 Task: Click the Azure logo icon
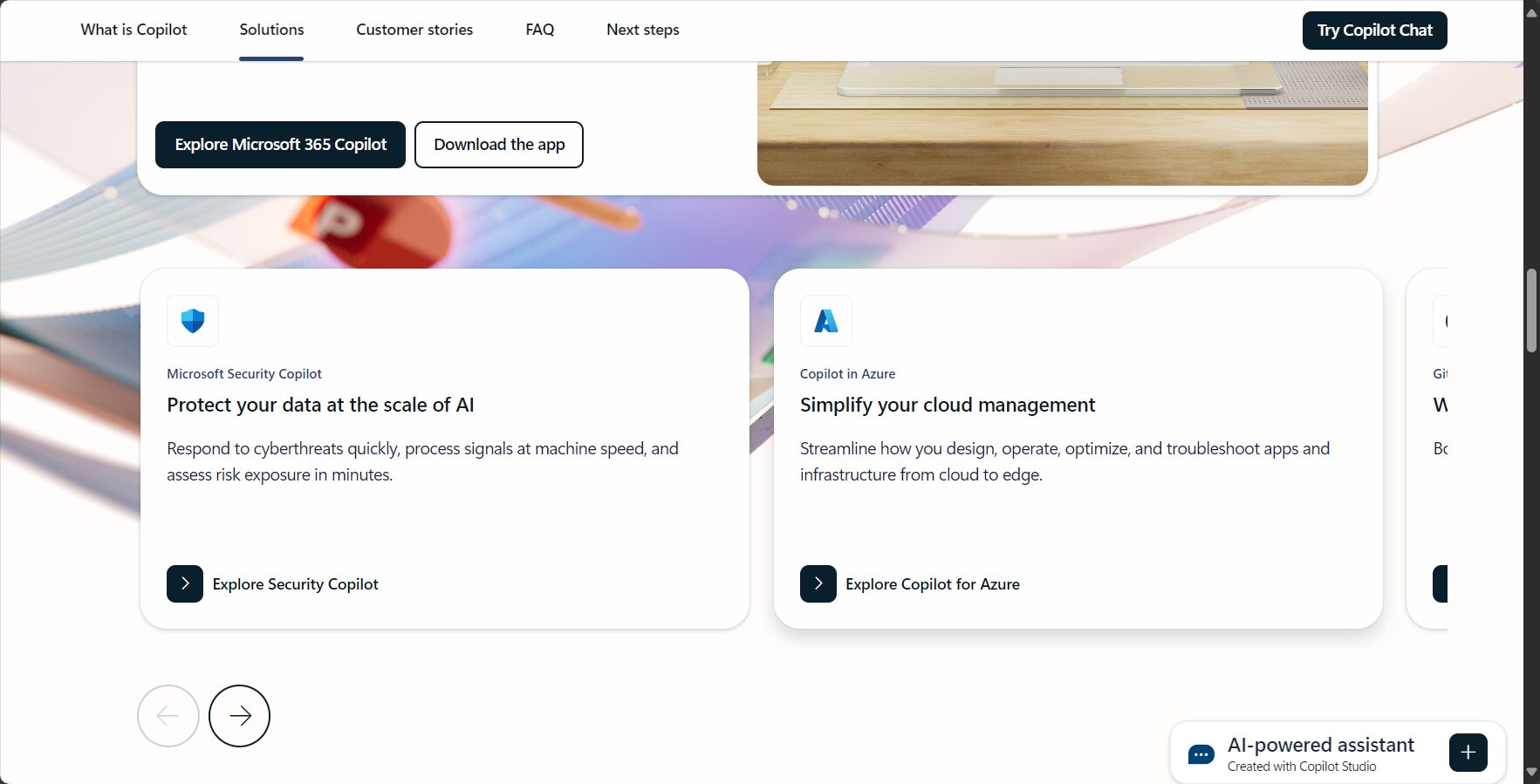tap(826, 321)
